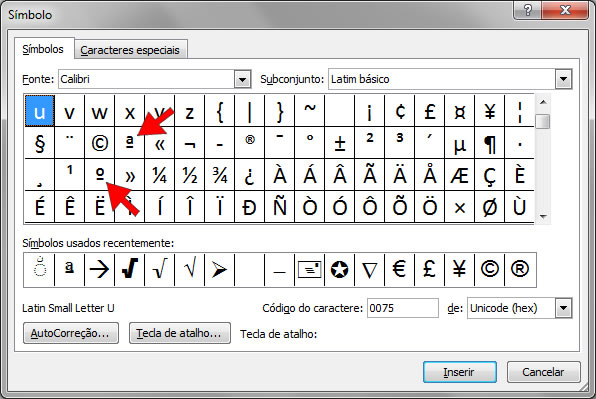The image size is (596, 399).
Task: Pick the copyright © symbol in the main character grid
Action: (100, 142)
